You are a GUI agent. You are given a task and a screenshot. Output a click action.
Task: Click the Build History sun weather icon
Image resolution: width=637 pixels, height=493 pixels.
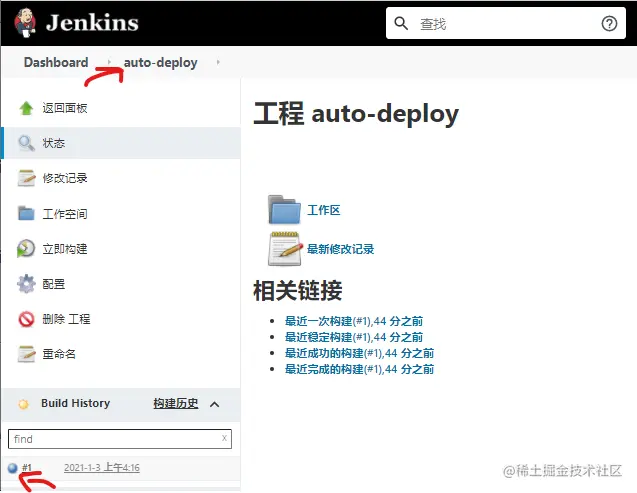tap(24, 404)
